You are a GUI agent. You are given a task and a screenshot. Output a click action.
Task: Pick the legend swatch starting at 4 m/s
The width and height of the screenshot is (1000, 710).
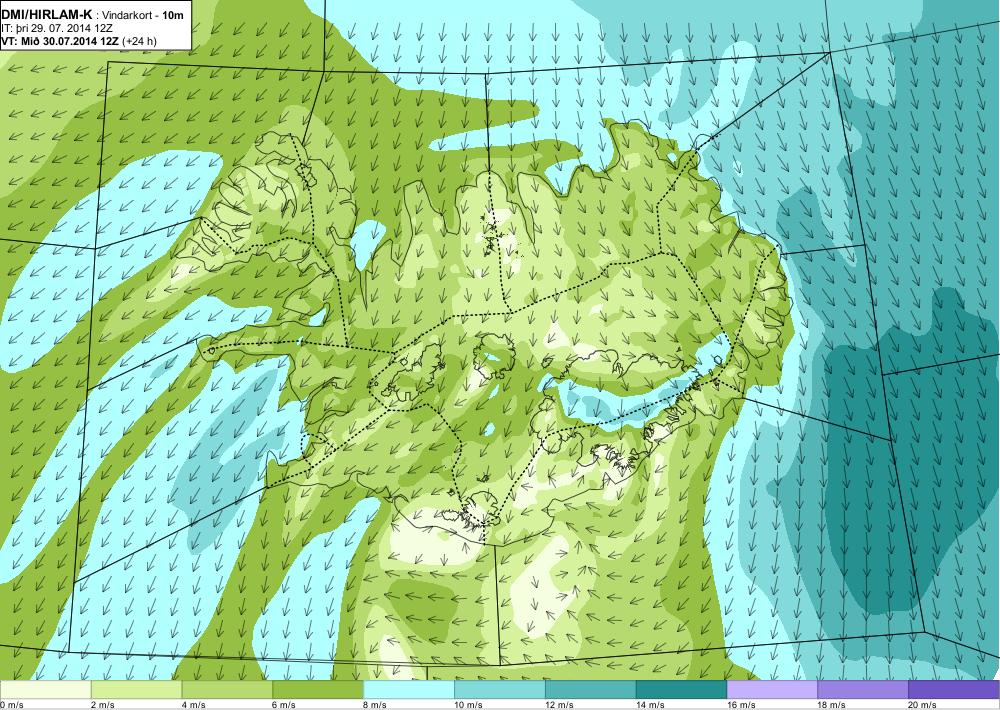pos(227,690)
